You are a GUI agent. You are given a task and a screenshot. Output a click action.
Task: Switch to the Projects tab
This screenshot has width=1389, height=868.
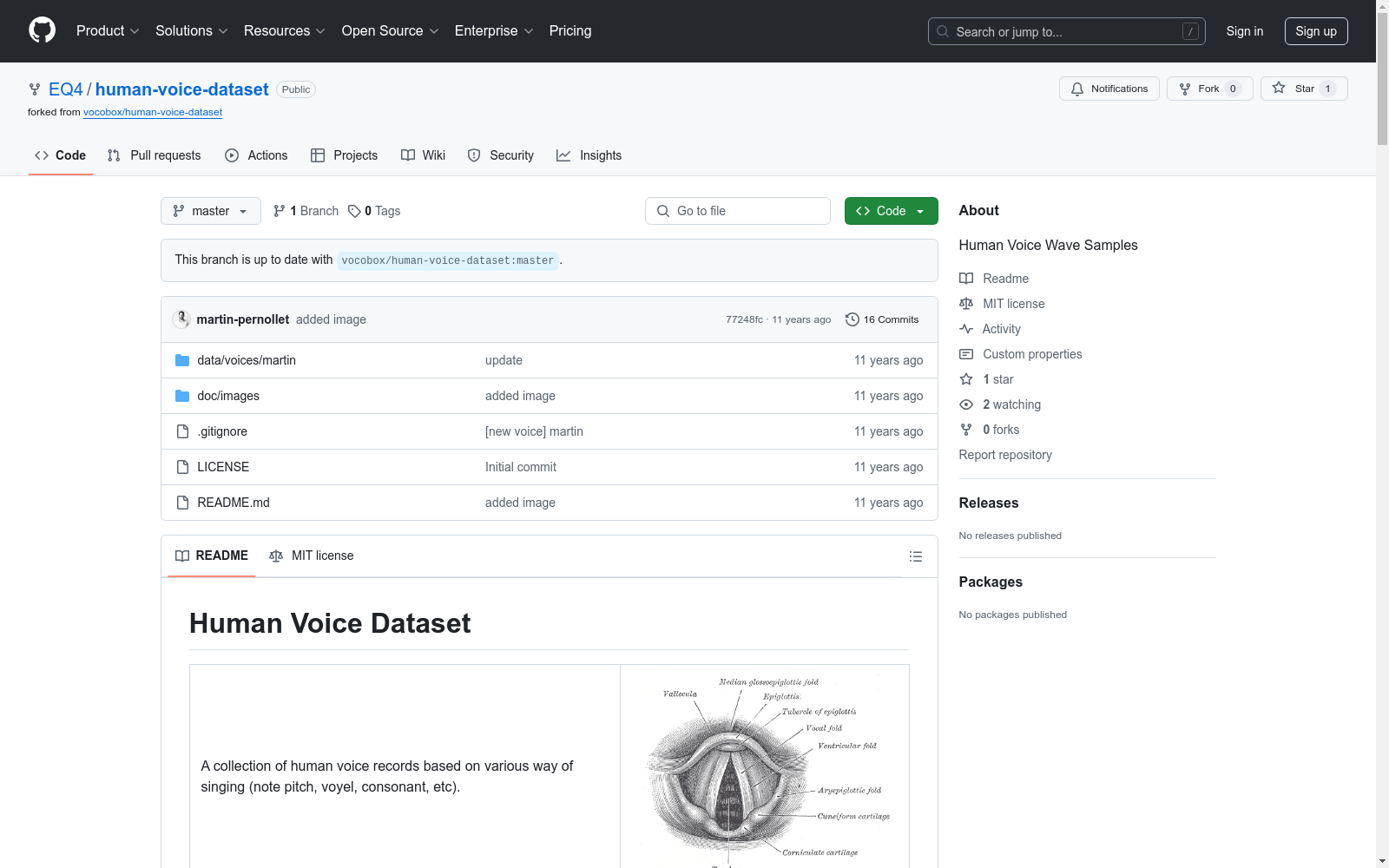pos(345,155)
